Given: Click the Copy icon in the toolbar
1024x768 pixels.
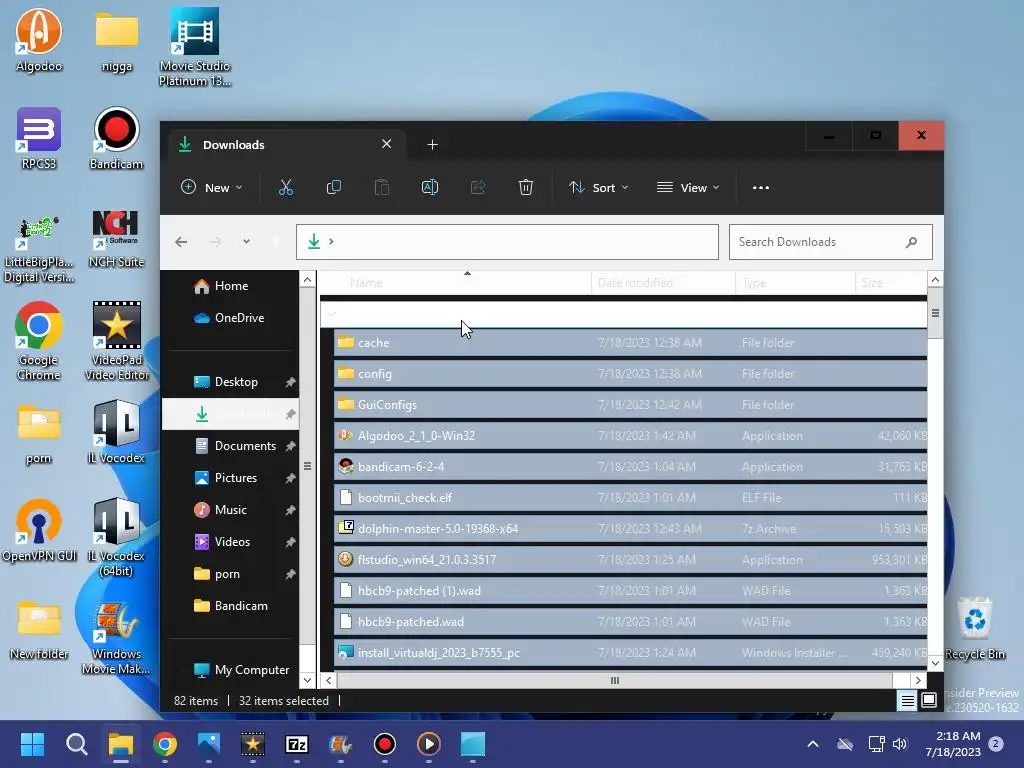Looking at the screenshot, I should point(334,187).
